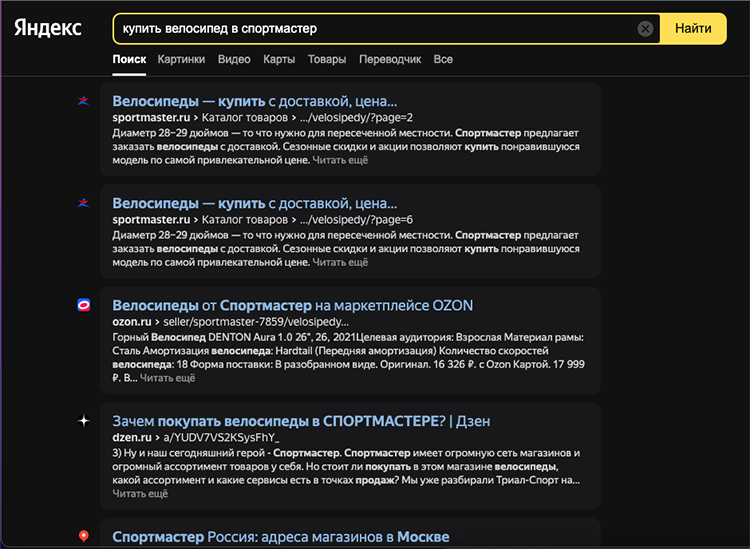Open the Видео tab
Image resolution: width=750 pixels, height=549 pixels.
[x=233, y=59]
